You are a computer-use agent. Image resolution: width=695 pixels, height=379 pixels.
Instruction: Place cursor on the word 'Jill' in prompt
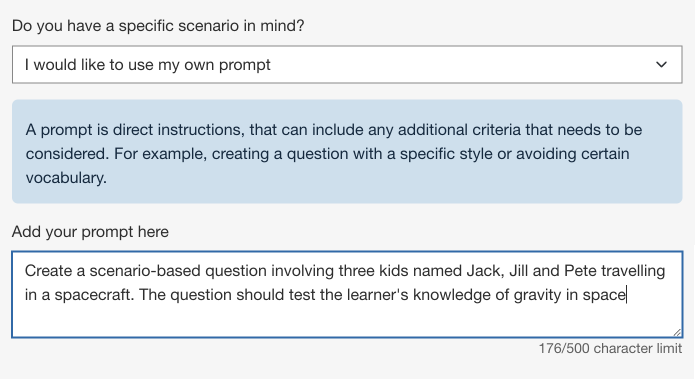(519, 270)
